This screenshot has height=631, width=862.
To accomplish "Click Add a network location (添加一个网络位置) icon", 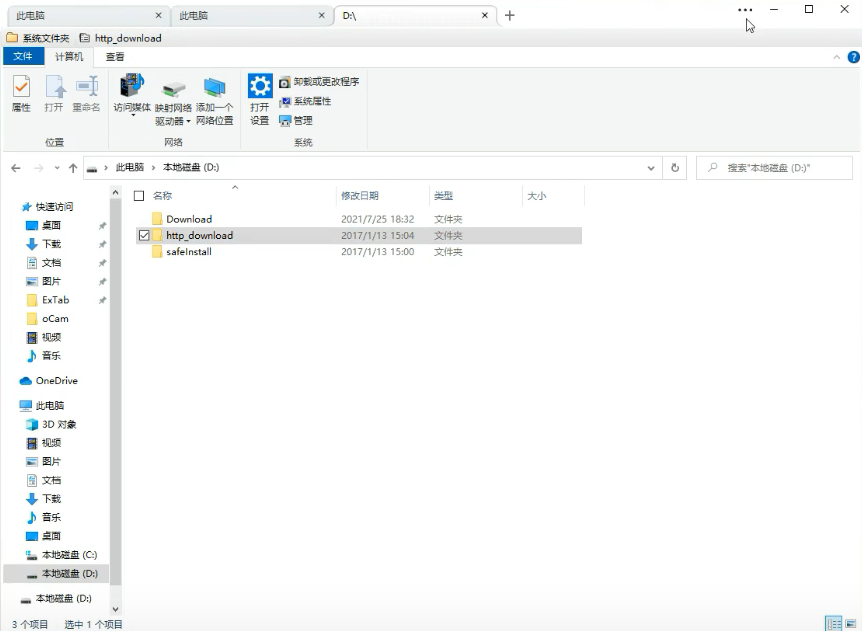I will 214,101.
